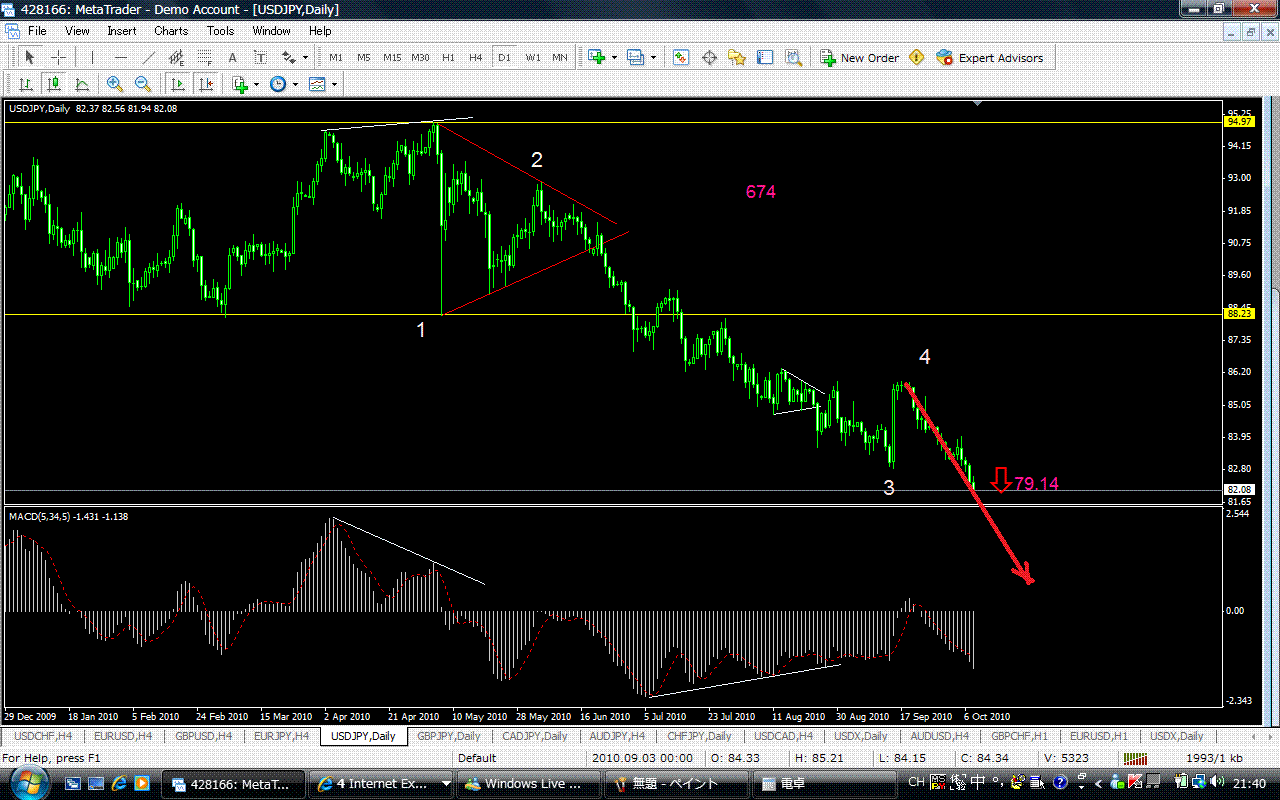Switch to the GBPJPY,Daily chart tab
This screenshot has width=1280, height=800.
tap(448, 736)
